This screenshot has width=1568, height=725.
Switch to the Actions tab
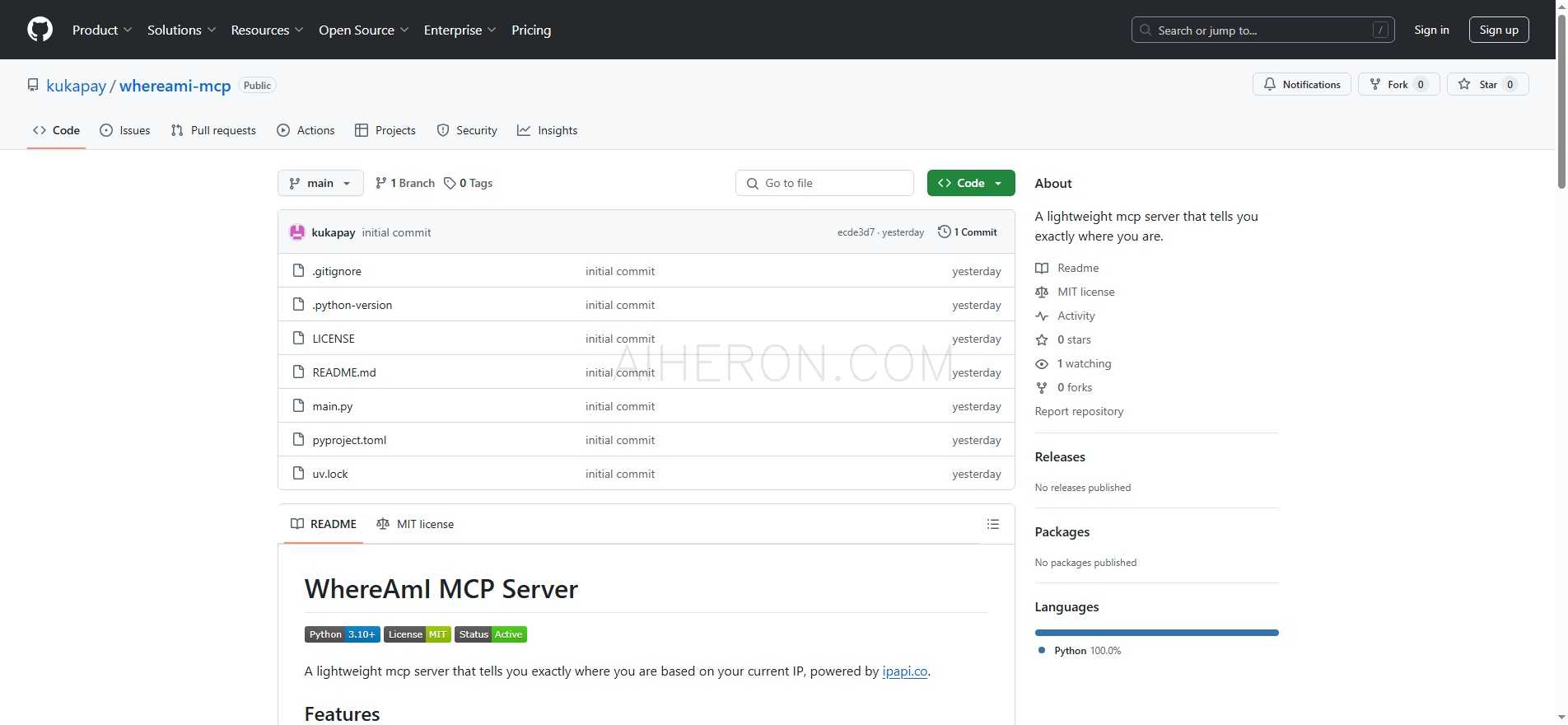306,130
